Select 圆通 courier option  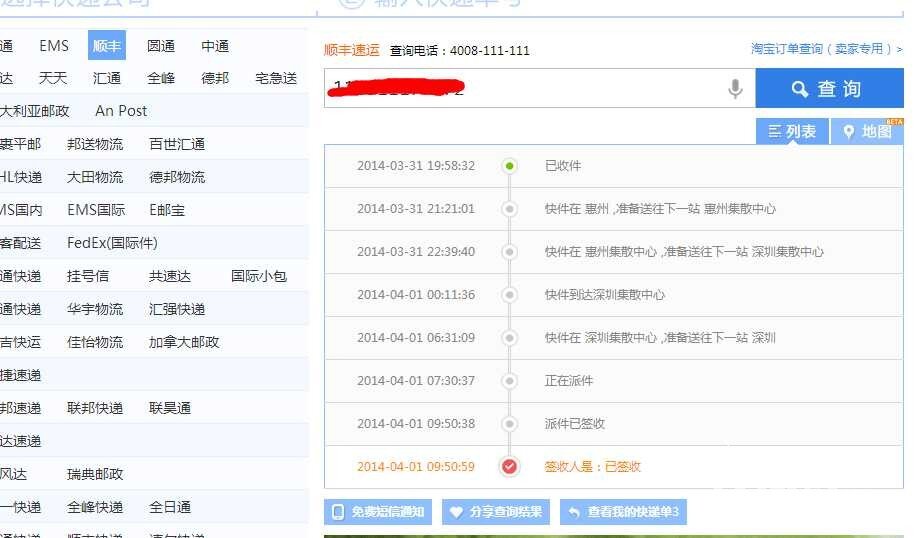tap(161, 46)
